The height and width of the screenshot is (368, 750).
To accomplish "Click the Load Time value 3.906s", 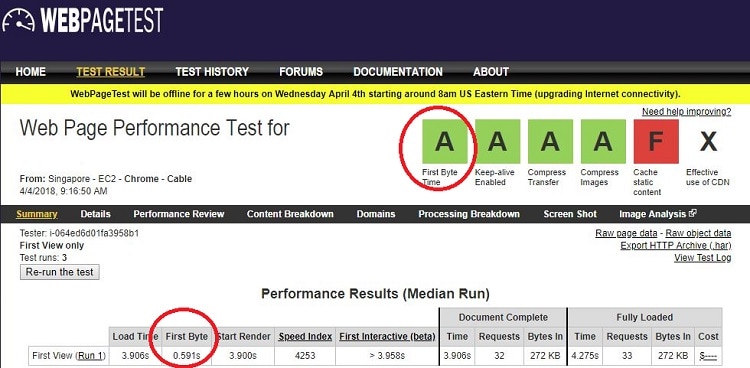I will pos(136,356).
